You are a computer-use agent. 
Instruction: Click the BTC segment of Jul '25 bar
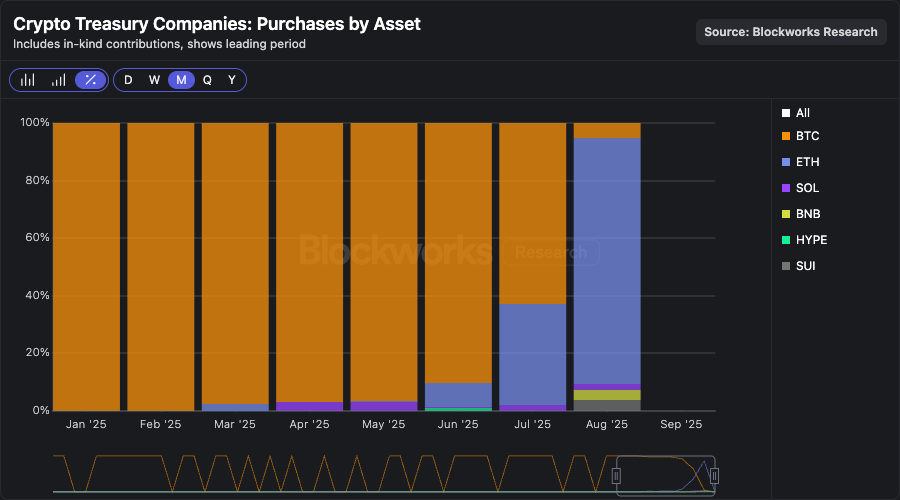pos(533,213)
